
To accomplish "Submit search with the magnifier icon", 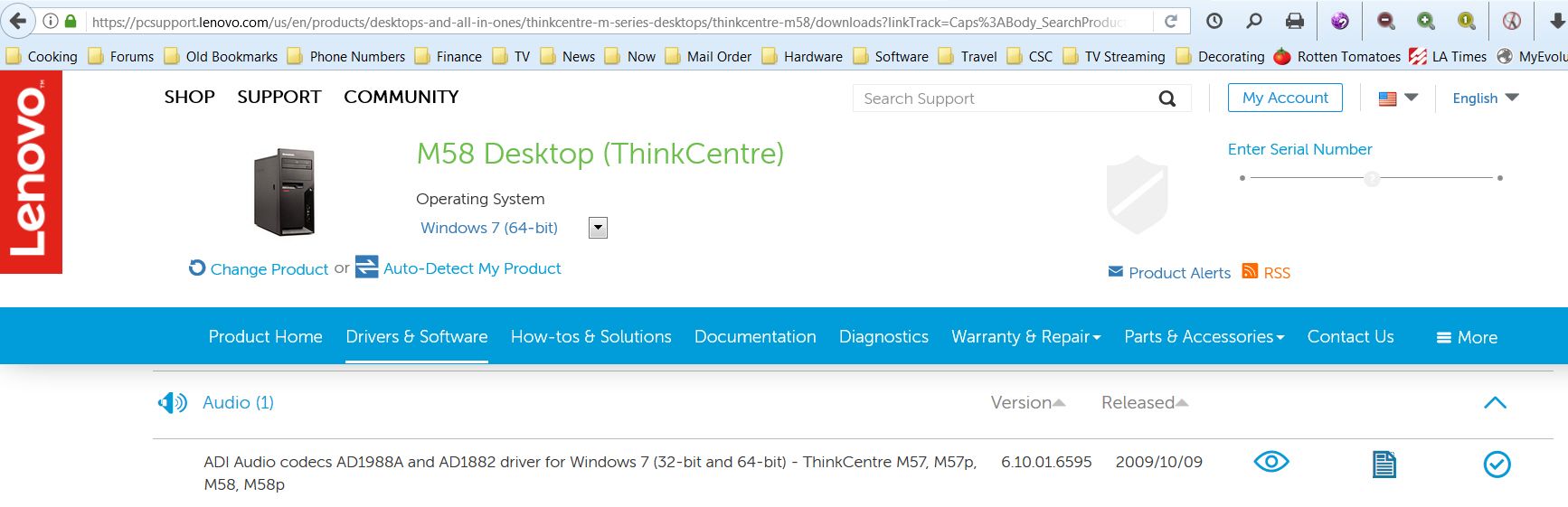I will pyautogui.click(x=1167, y=99).
